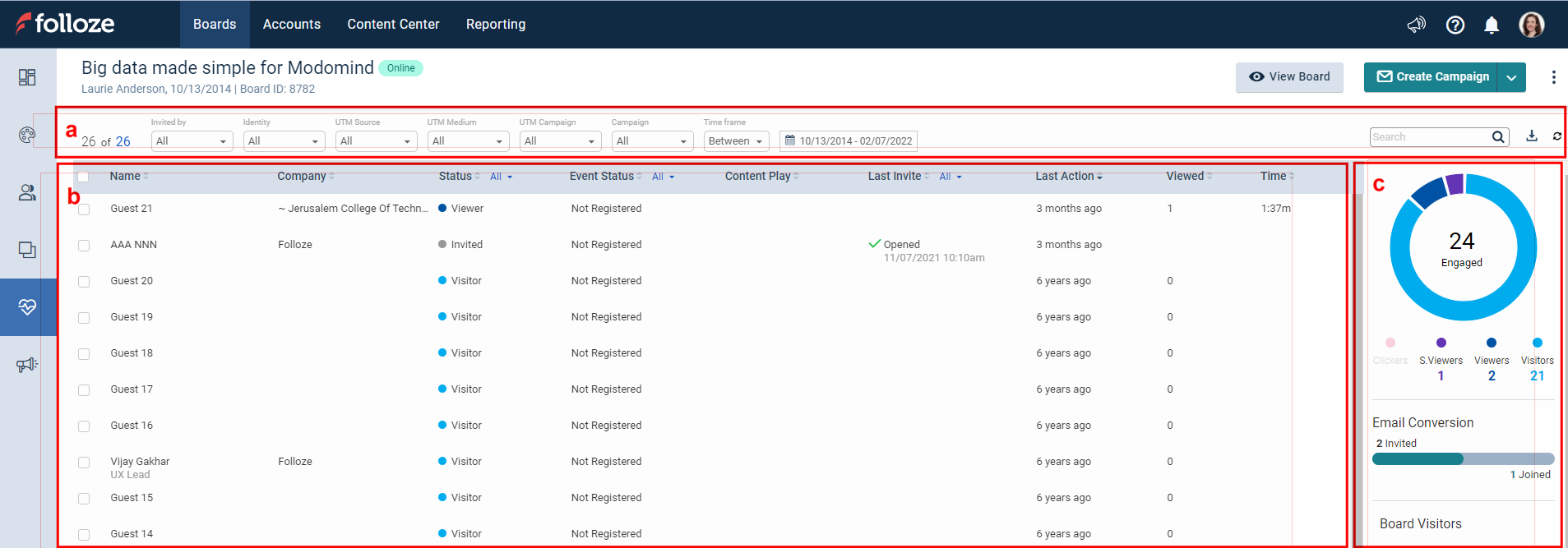The height and width of the screenshot is (548, 1568).
Task: Click the Email Conversion progress bar
Action: coord(1463,459)
